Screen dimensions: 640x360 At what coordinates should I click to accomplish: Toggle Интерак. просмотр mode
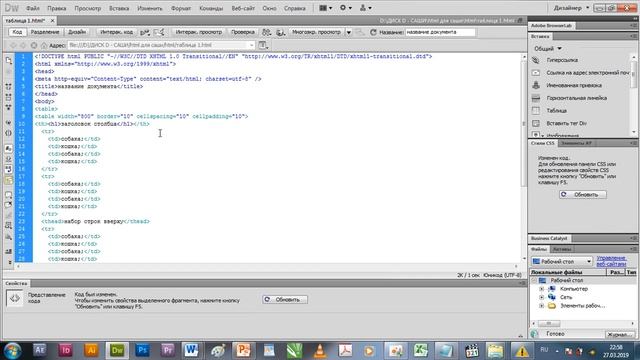pyautogui.click(x=199, y=32)
